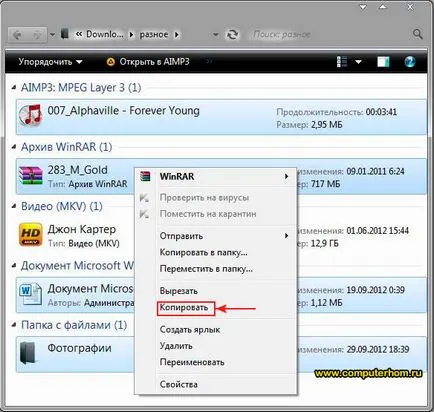Change view with the view icon

(x=342, y=62)
